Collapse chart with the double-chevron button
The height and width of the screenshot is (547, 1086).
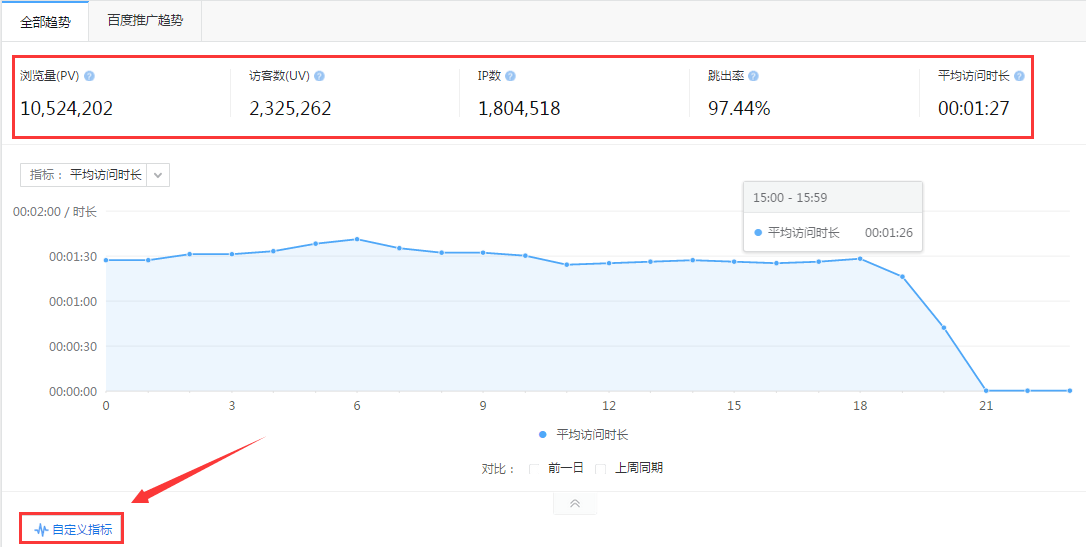coord(575,503)
